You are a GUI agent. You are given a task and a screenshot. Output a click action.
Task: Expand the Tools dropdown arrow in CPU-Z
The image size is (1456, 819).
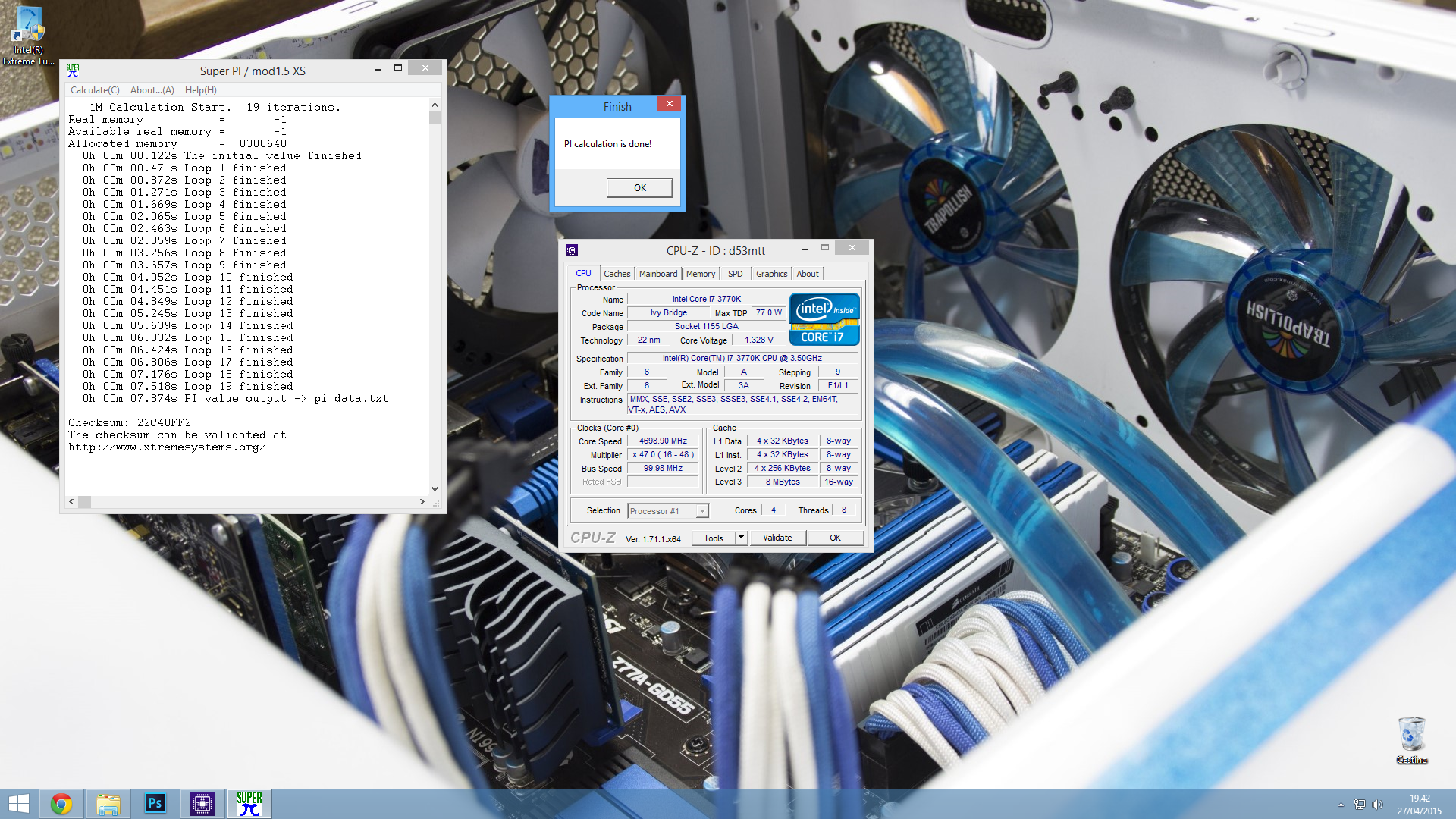point(741,538)
